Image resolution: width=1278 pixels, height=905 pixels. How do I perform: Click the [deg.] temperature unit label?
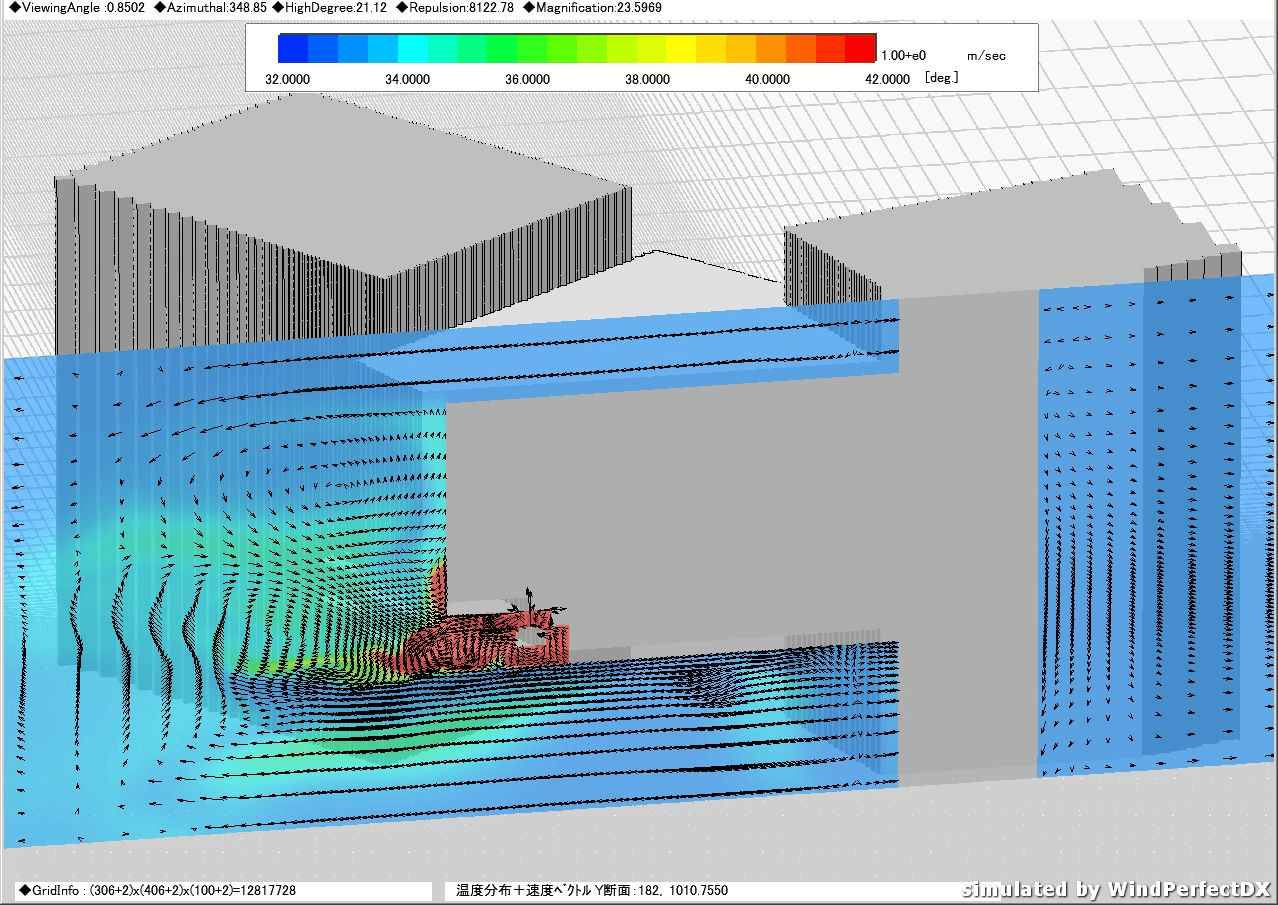[944, 78]
